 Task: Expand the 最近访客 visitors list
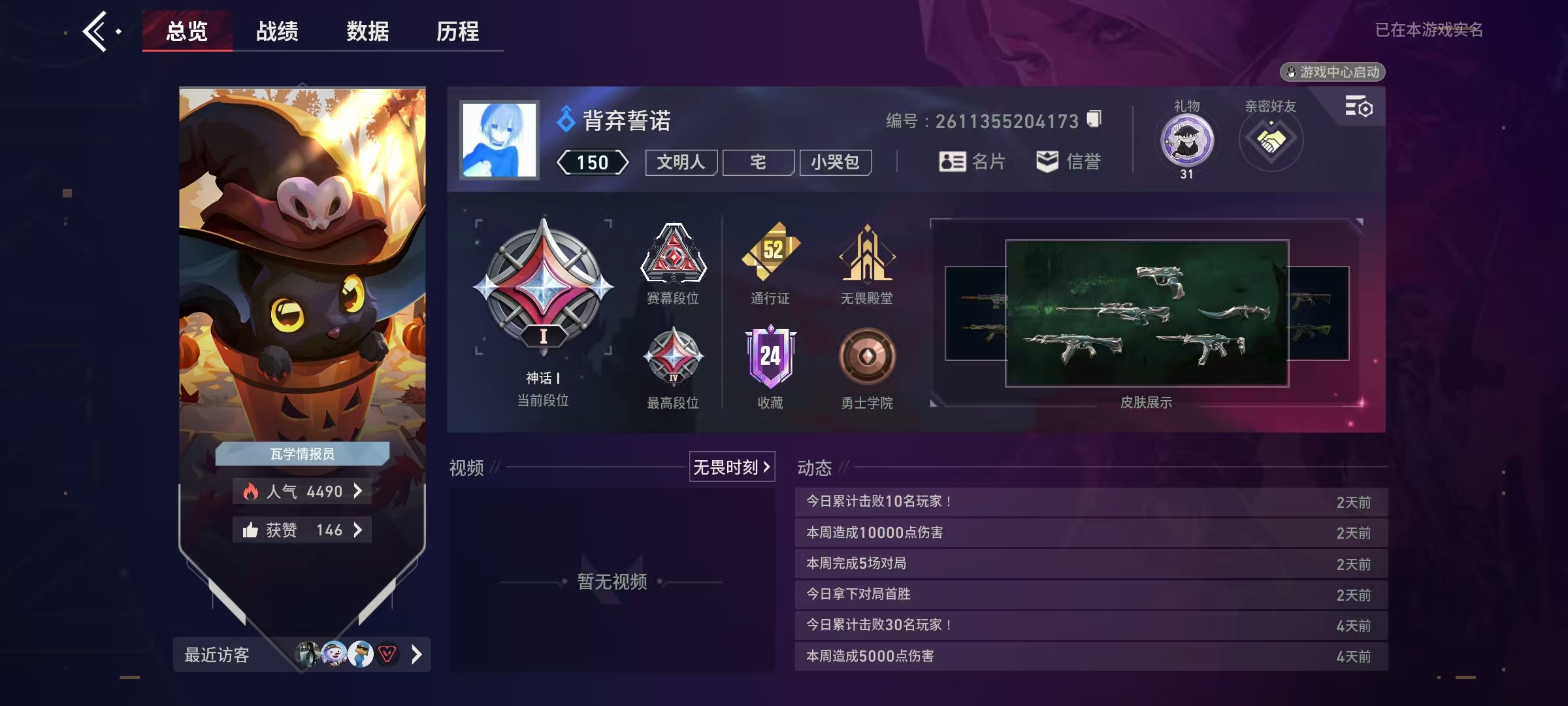tap(302, 654)
